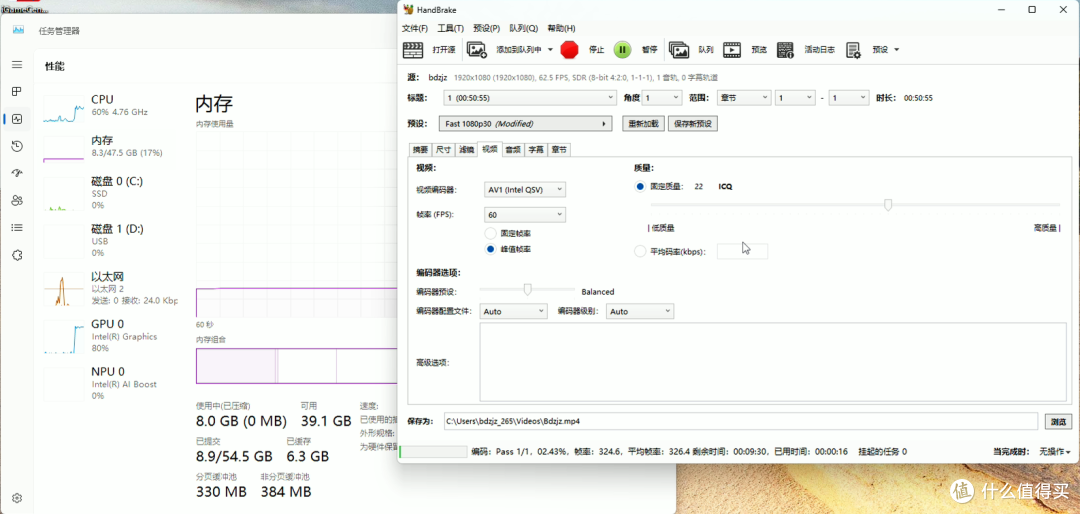The width and height of the screenshot is (1080, 514).
Task: Click the Queue stacked images icon
Action: click(679, 50)
